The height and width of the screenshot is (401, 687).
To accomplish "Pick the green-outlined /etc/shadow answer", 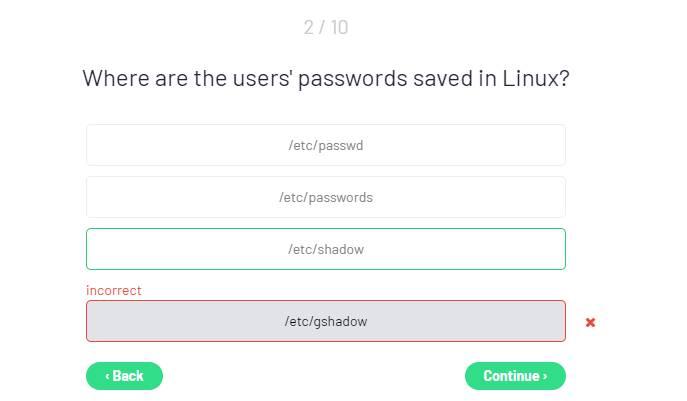I will click(x=326, y=249).
